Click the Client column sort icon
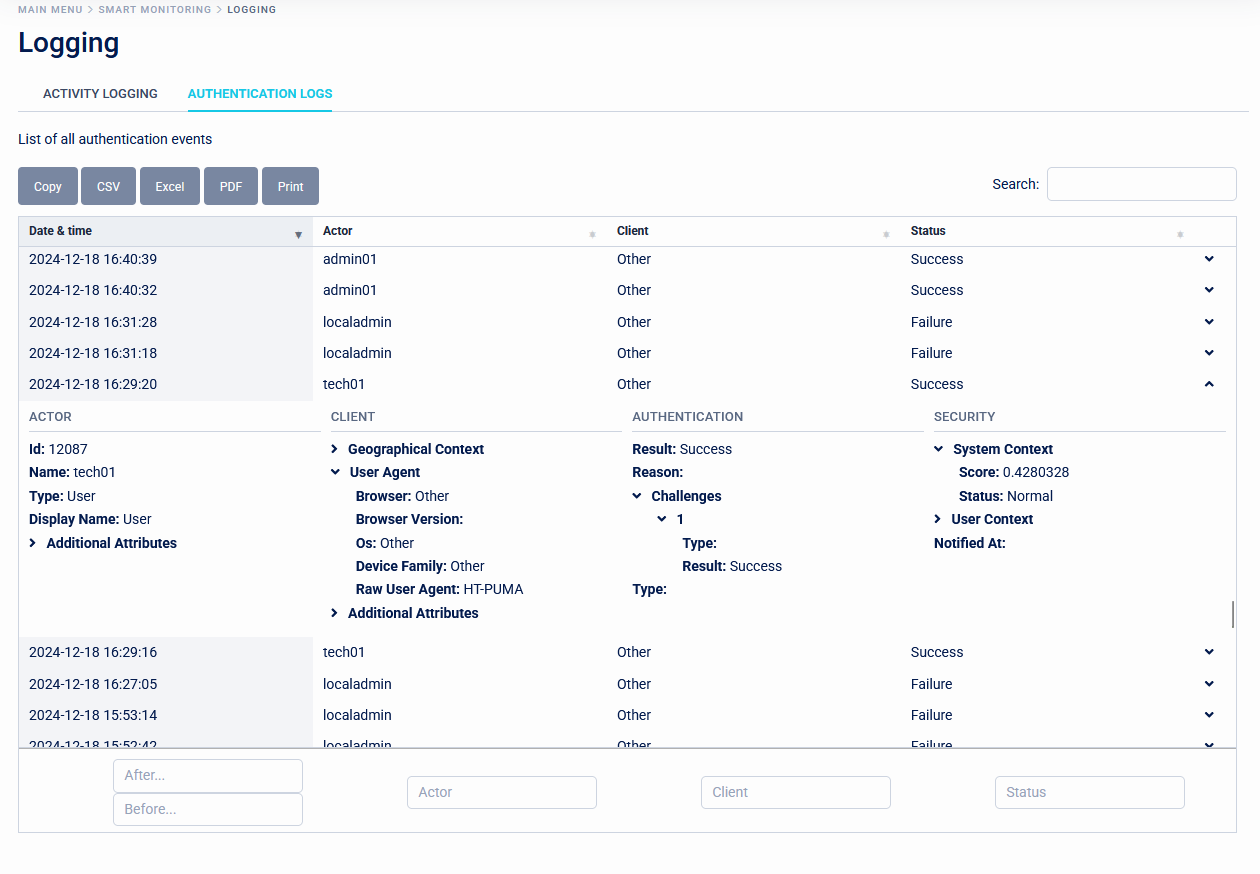This screenshot has height=874, width=1260. pyautogui.click(x=886, y=235)
